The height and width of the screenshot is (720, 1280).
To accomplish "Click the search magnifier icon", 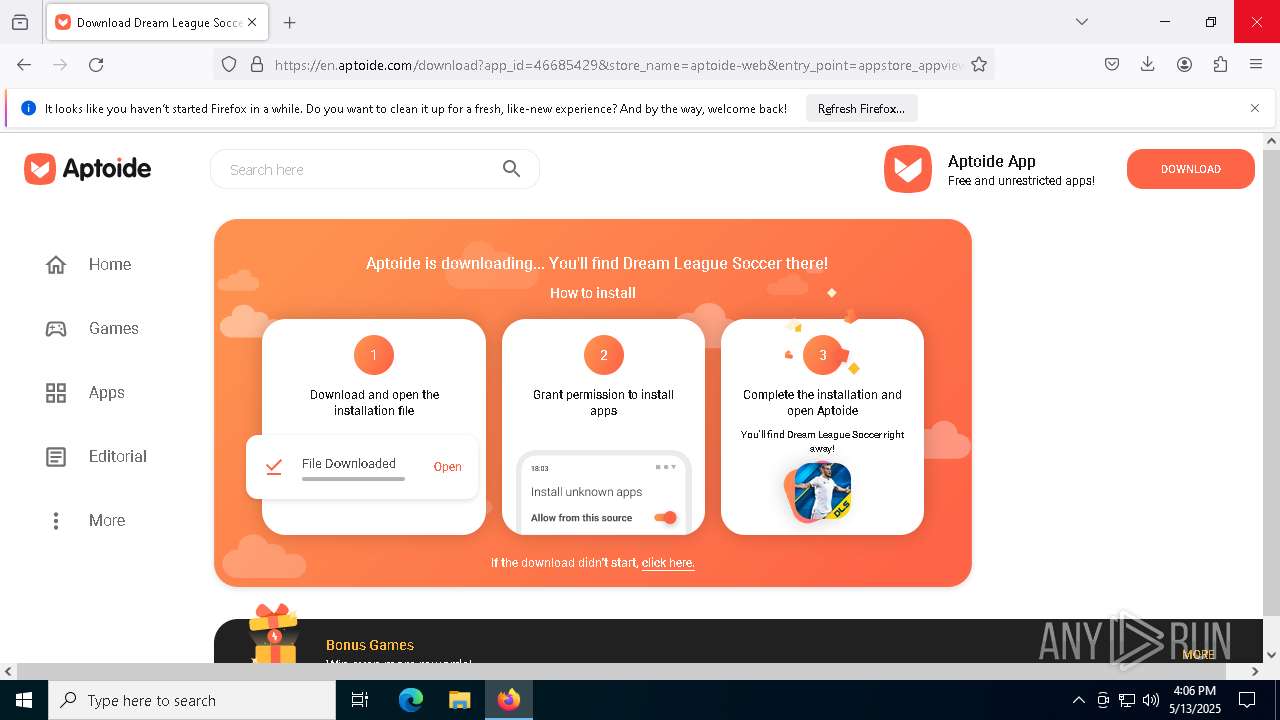I will click(x=511, y=169).
